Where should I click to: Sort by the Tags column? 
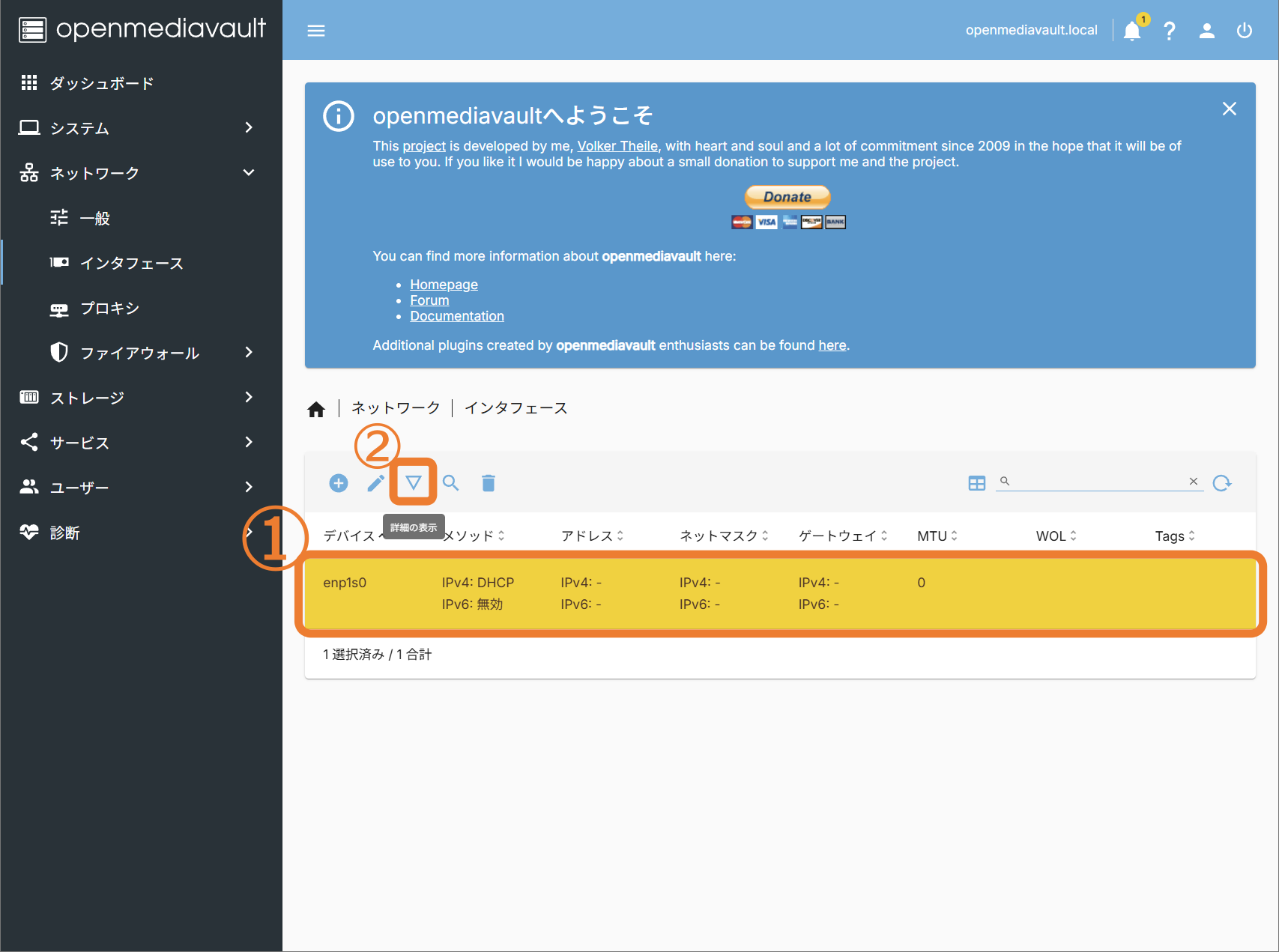point(1175,536)
